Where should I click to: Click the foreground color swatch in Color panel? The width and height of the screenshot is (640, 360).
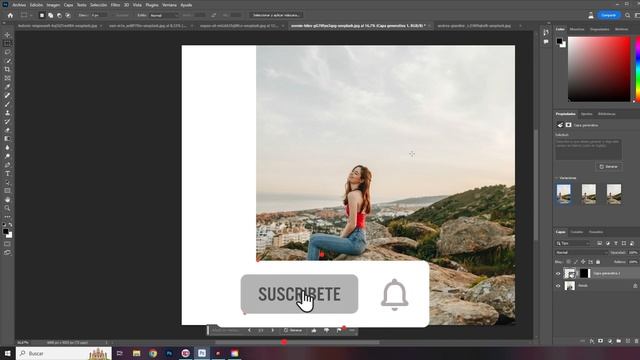pos(559,40)
